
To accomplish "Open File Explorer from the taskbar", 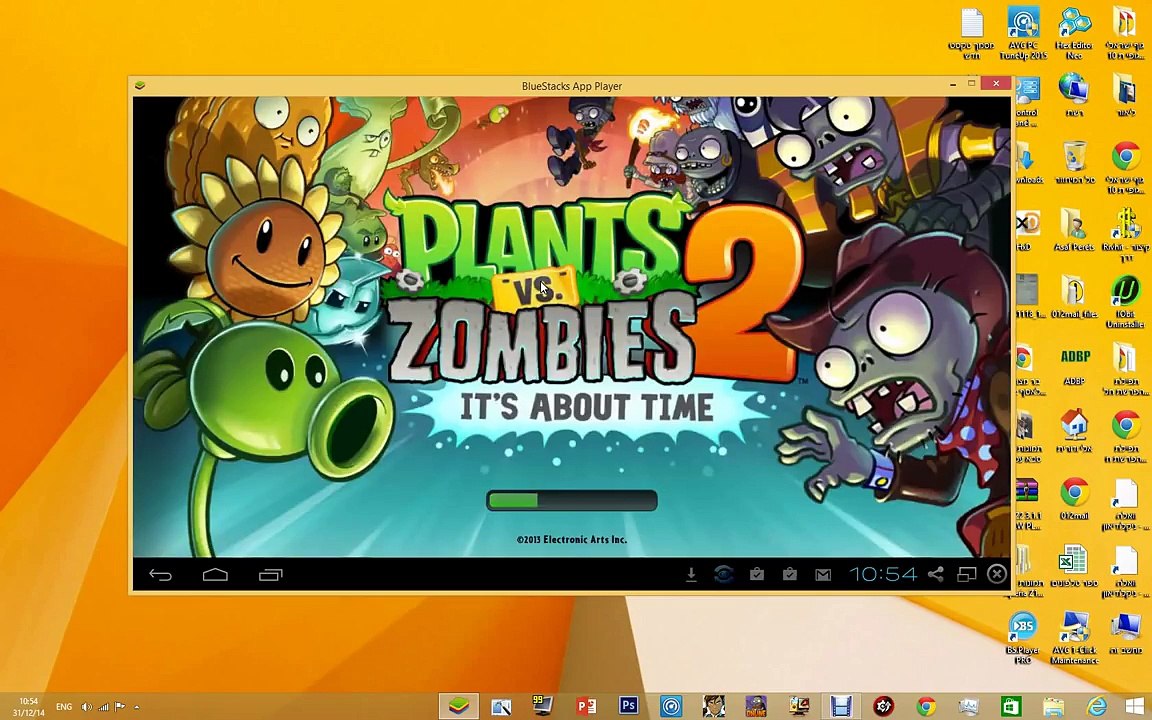I will (1054, 707).
